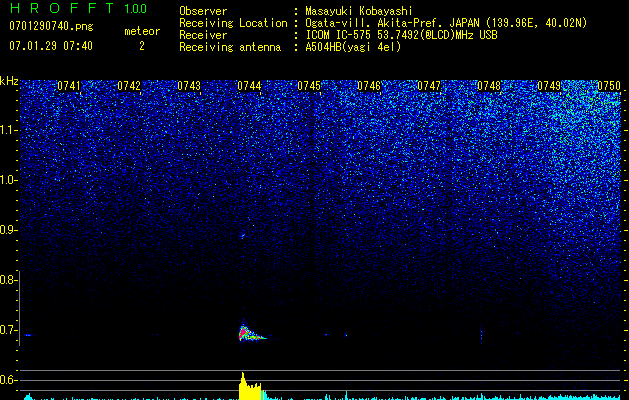The height and width of the screenshot is (400, 629).
Task: Click the Receiving Location label
Action: click(x=233, y=23)
